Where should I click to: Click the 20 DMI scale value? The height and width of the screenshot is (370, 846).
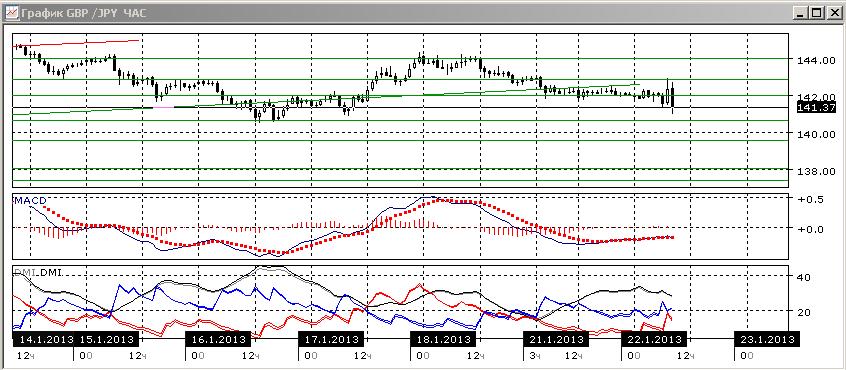tap(803, 312)
